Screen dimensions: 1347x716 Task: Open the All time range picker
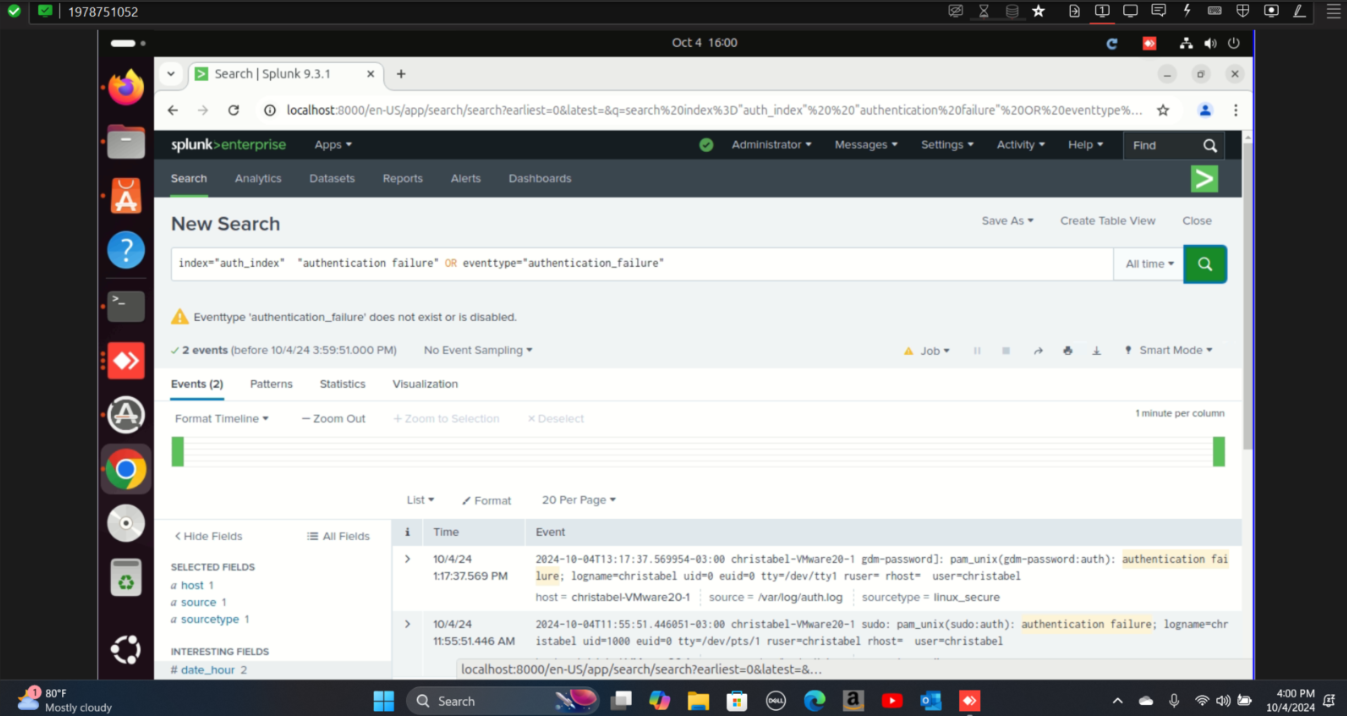[x=1149, y=264]
